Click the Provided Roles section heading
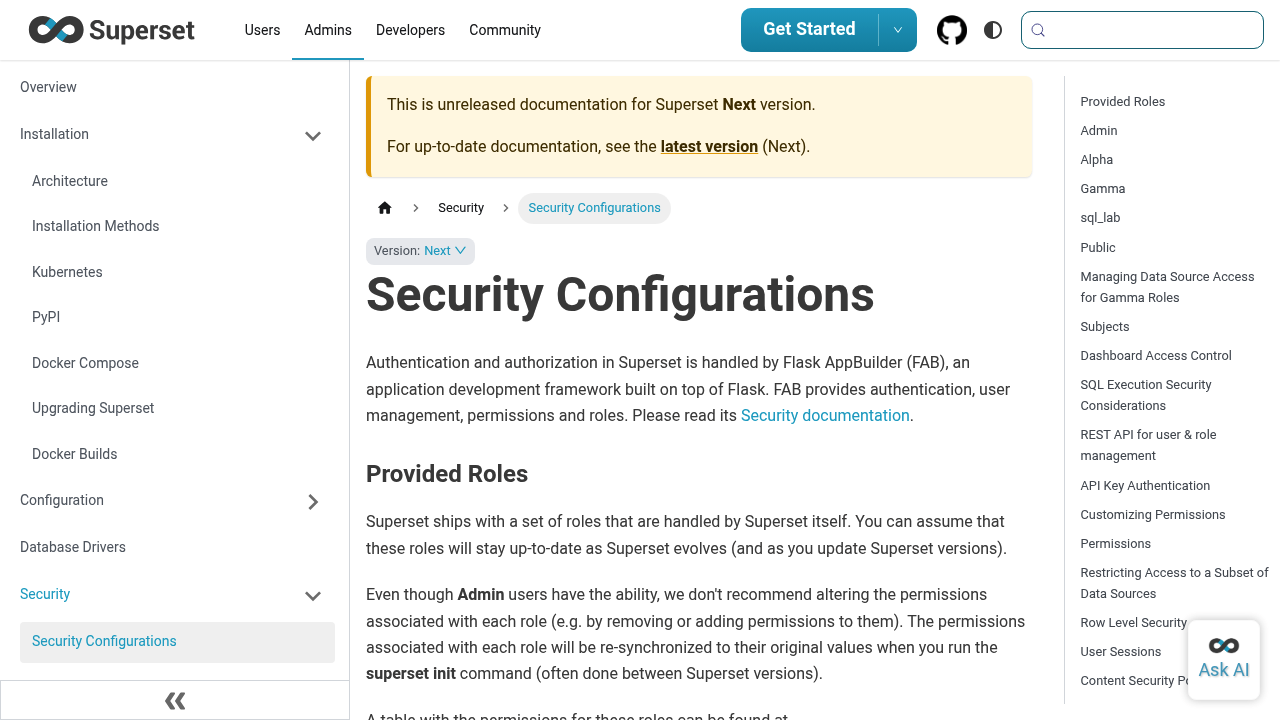This screenshot has height=720, width=1280. (x=447, y=474)
